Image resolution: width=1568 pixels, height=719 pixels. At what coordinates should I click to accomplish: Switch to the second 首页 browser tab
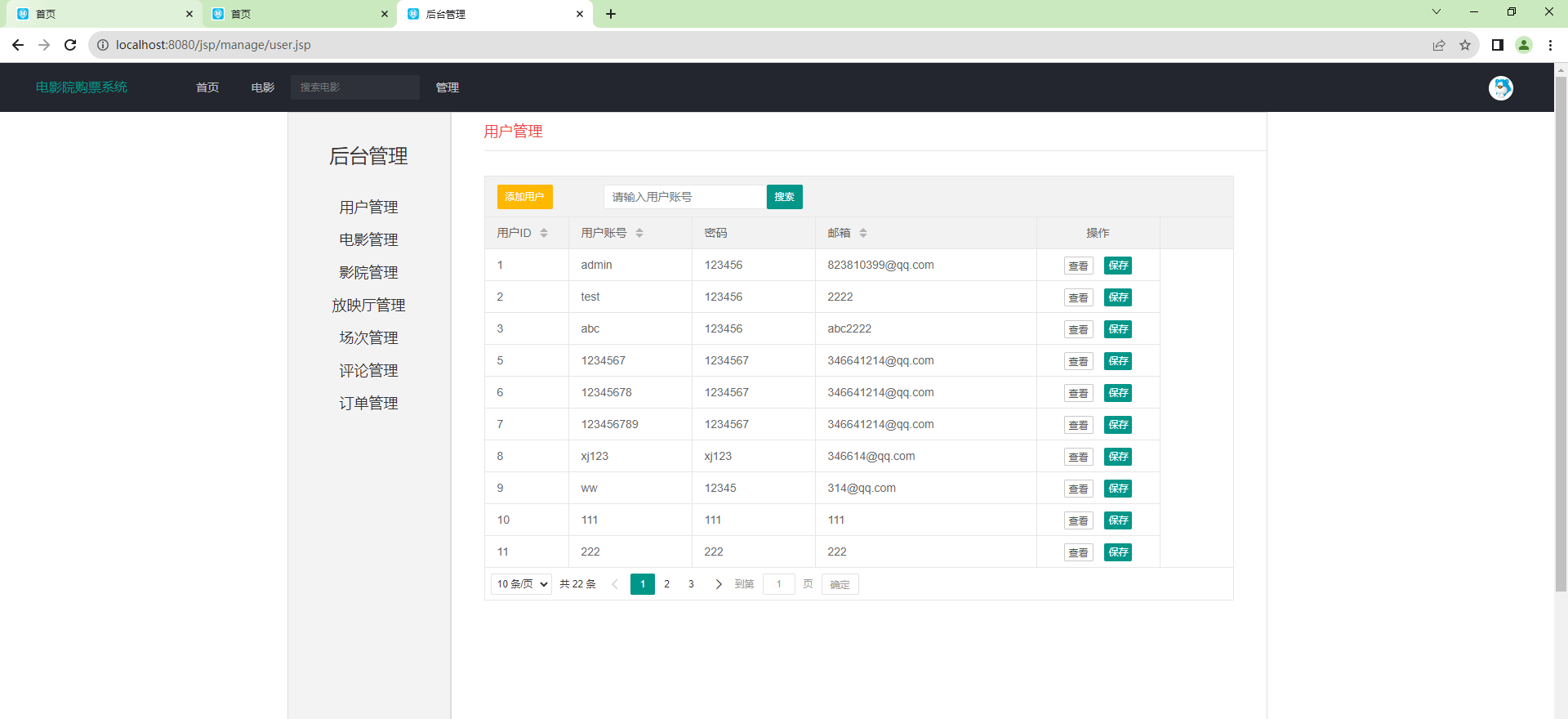(x=298, y=14)
